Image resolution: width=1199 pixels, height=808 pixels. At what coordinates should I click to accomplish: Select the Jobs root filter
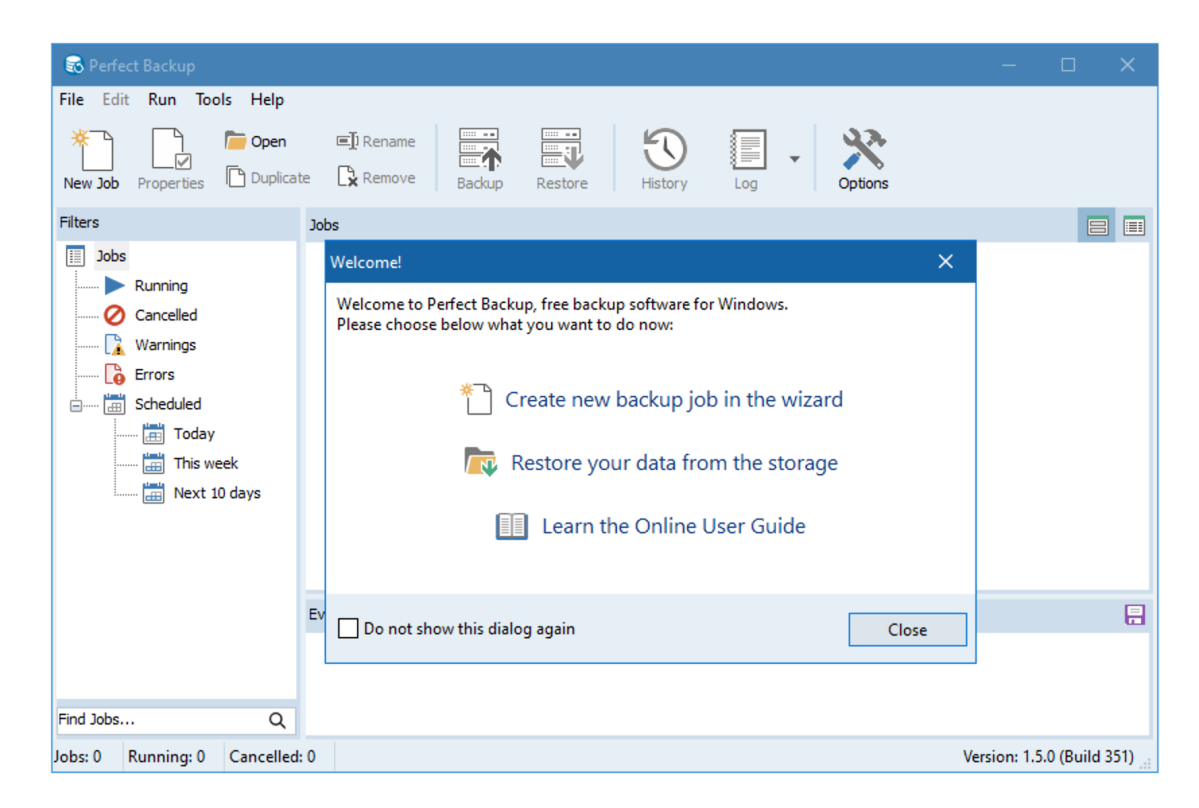point(111,256)
